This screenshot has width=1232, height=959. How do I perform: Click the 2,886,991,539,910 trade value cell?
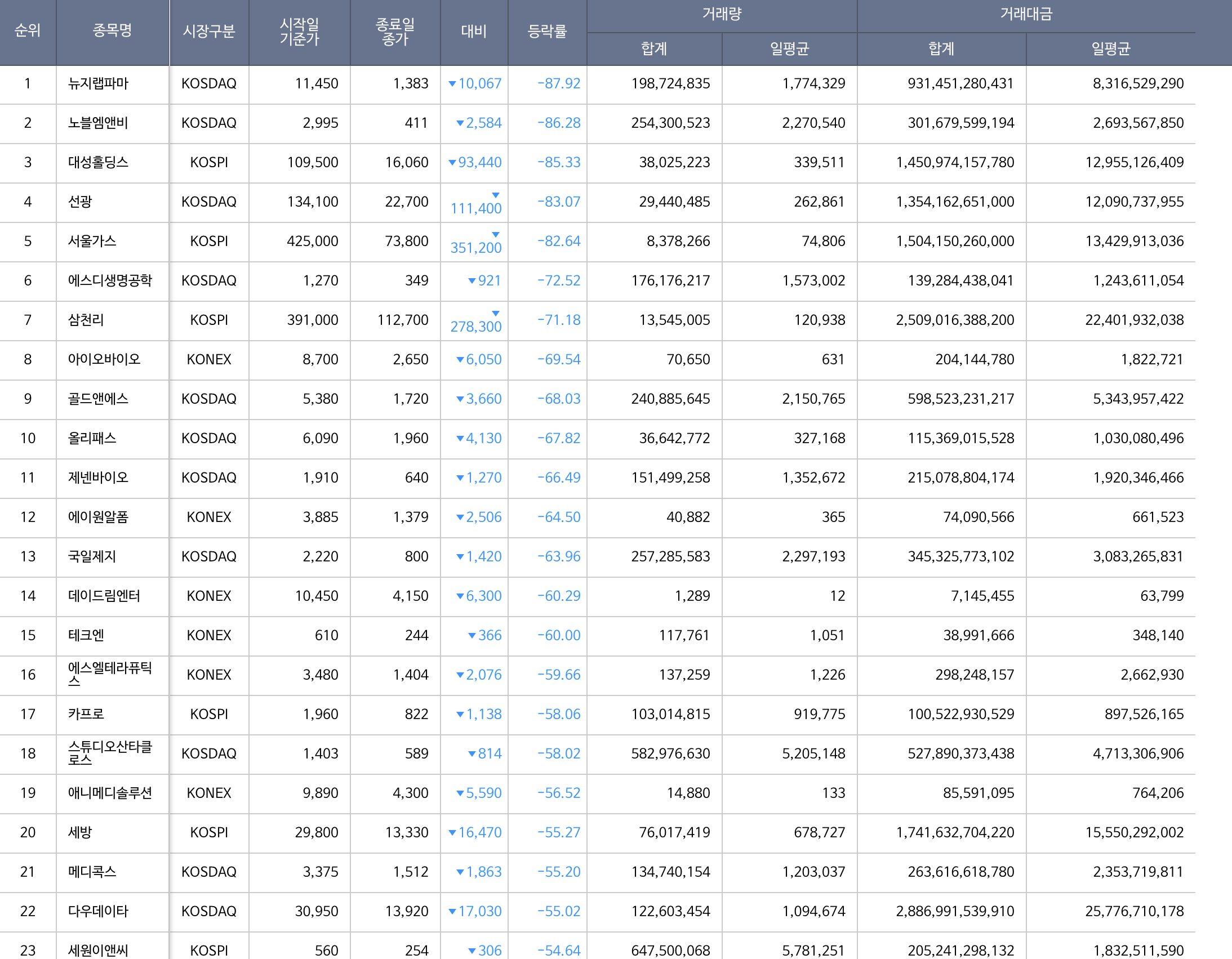tap(954, 912)
